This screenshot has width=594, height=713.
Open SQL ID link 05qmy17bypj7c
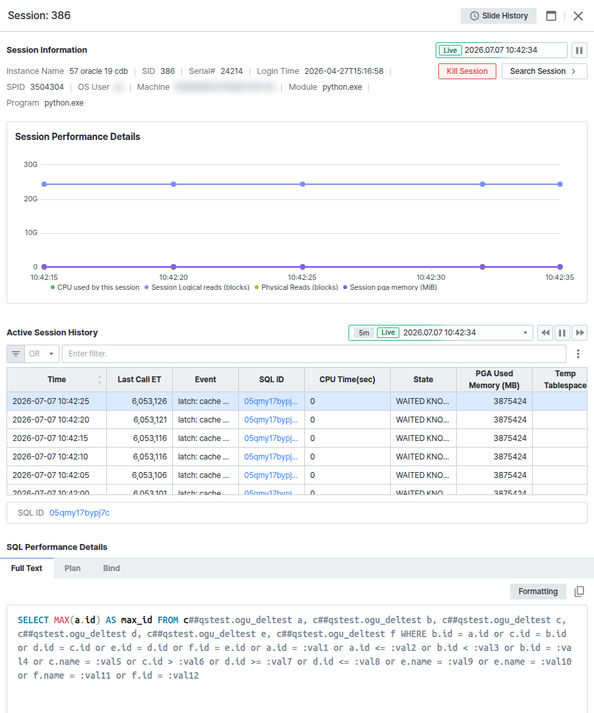coord(79,513)
